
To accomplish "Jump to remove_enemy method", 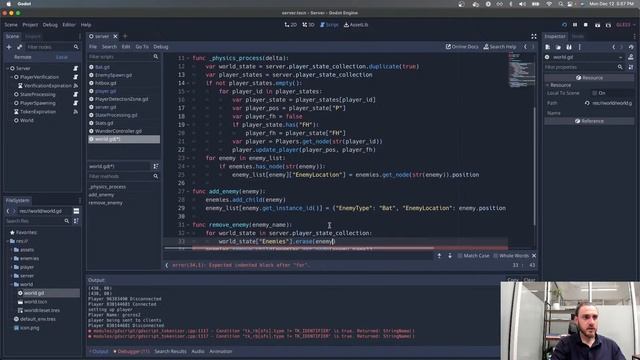I will point(105,203).
